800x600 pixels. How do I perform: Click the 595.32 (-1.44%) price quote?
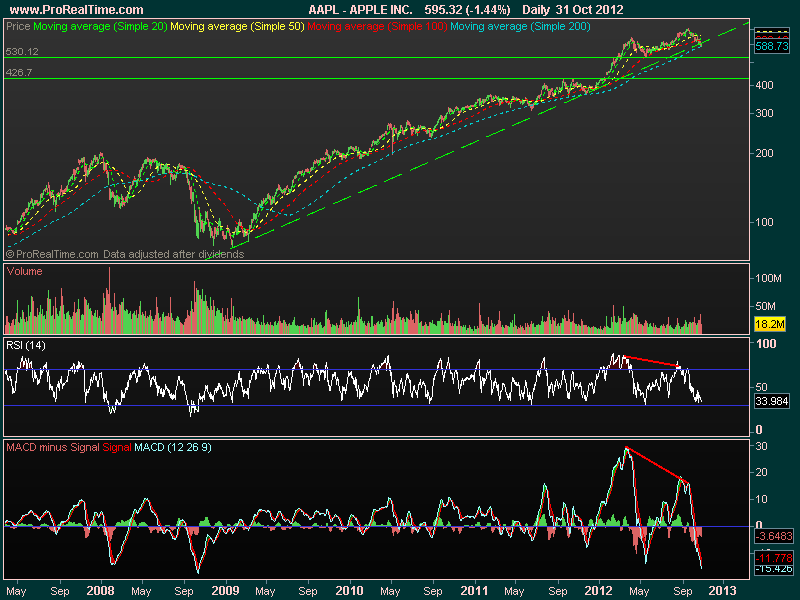pos(467,10)
